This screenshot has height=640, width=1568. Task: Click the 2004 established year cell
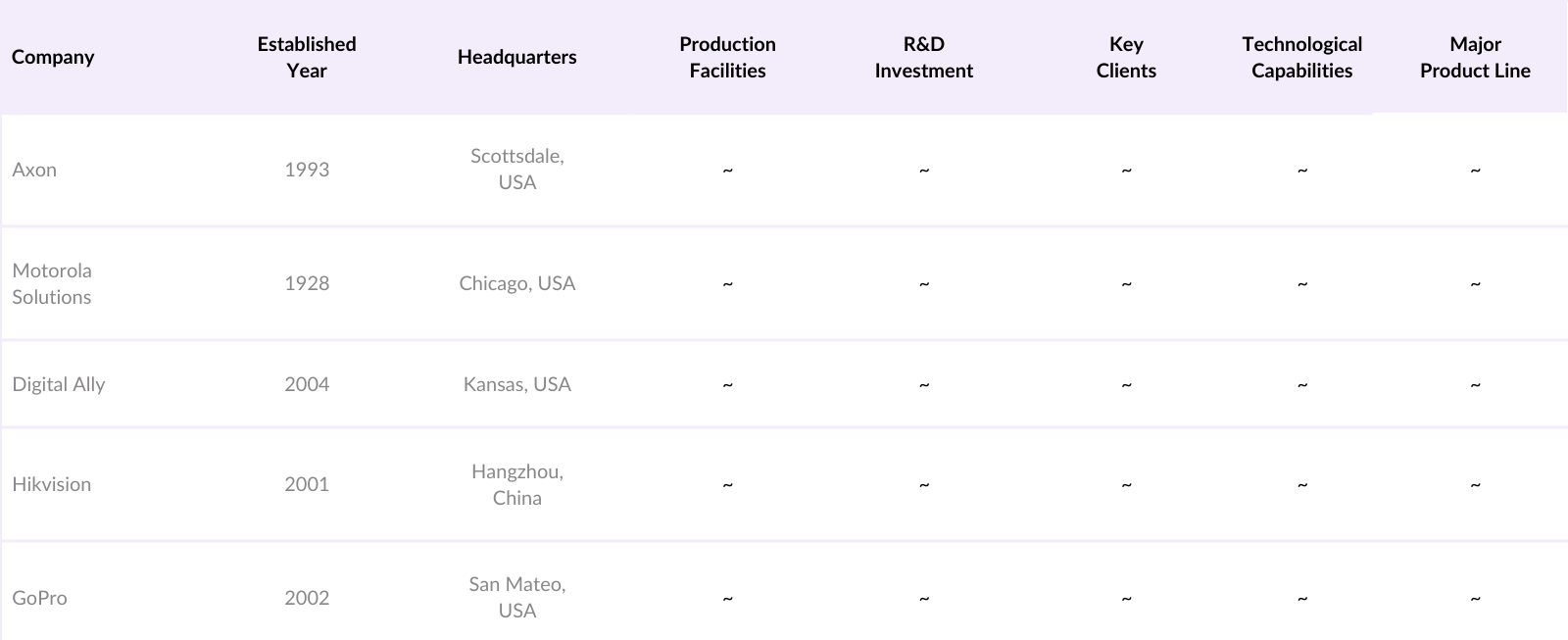coord(307,384)
